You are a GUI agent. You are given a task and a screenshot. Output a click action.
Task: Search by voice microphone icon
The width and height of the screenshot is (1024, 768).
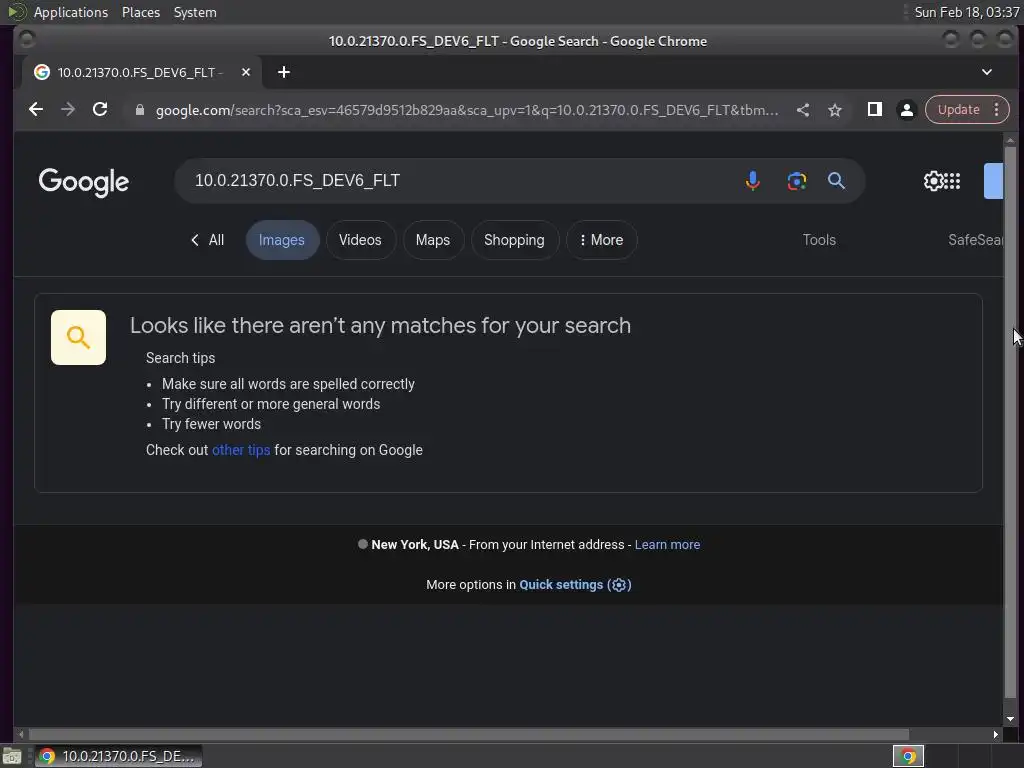(x=752, y=181)
